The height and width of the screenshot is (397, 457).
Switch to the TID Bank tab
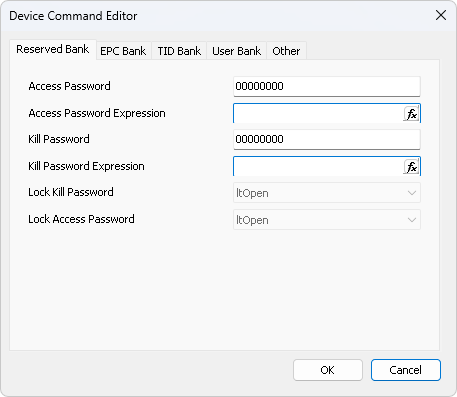[x=179, y=51]
